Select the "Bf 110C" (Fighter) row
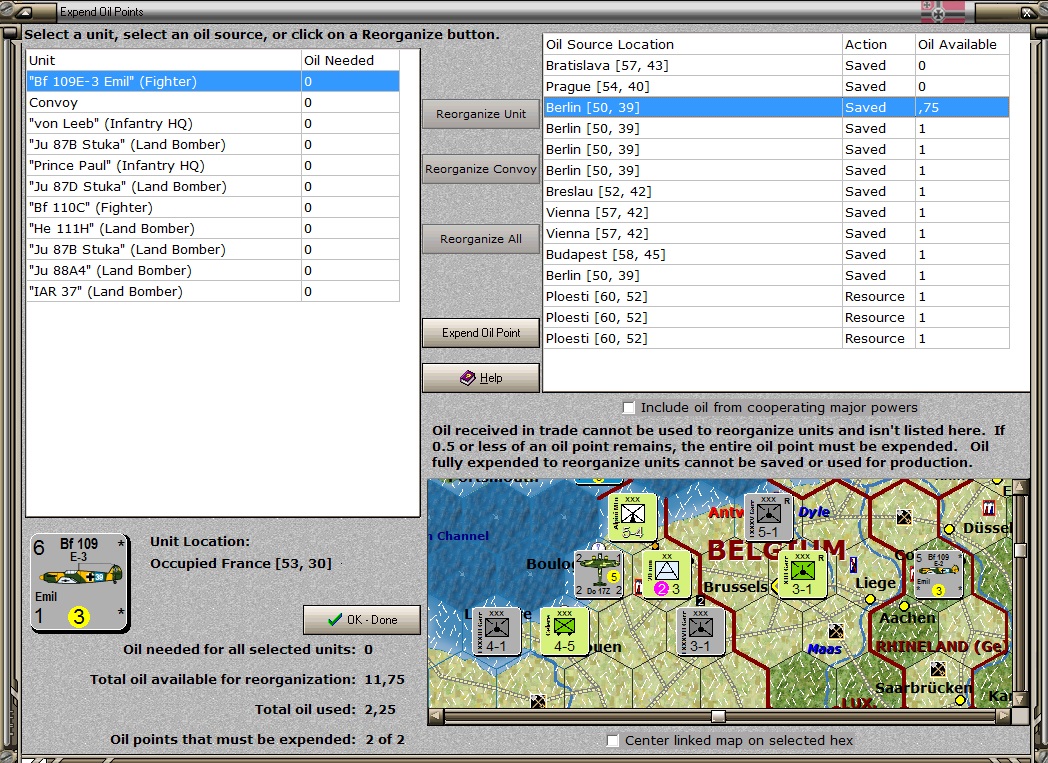The width and height of the screenshot is (1048, 763). point(213,208)
